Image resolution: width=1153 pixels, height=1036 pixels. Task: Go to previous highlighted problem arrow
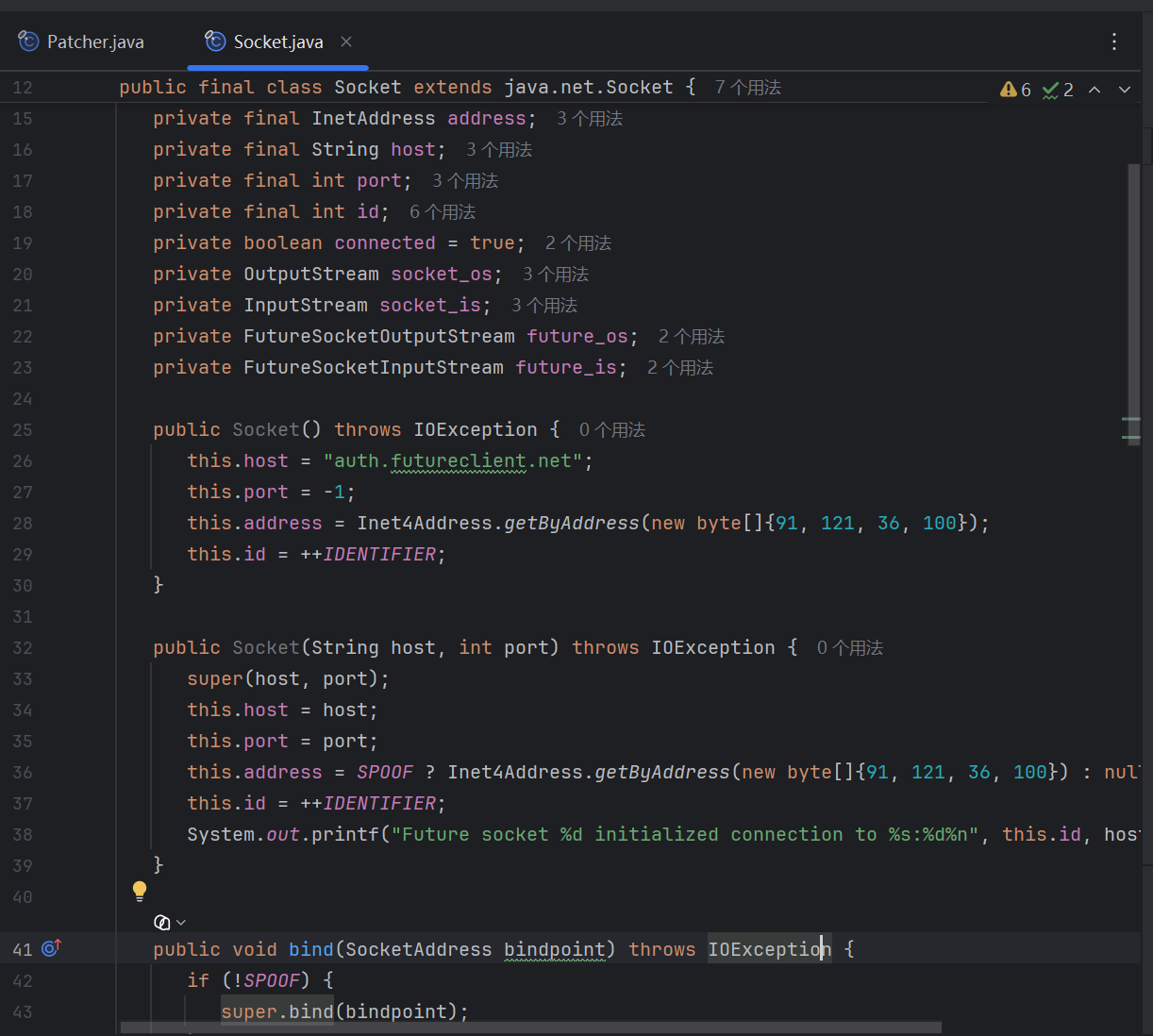tap(1095, 90)
